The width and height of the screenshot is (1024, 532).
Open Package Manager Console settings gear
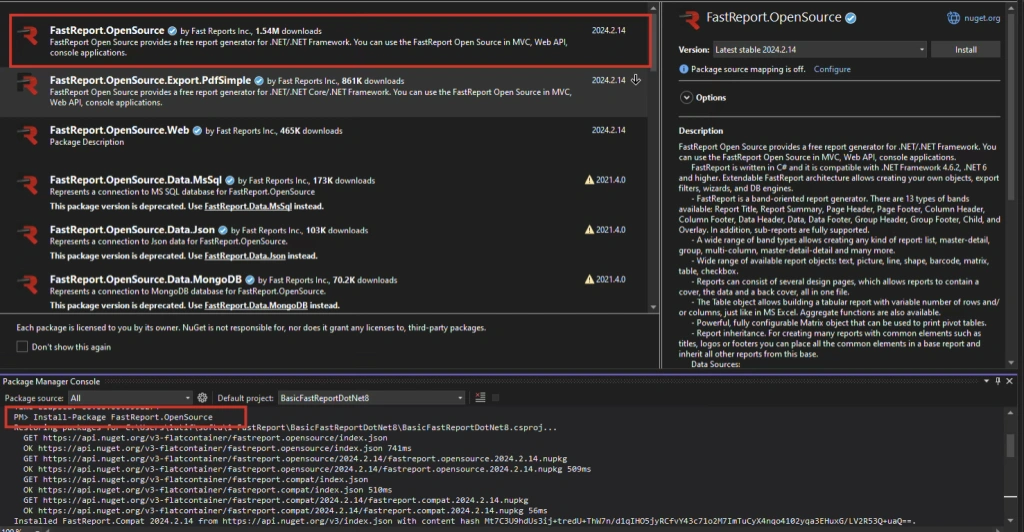(x=202, y=398)
